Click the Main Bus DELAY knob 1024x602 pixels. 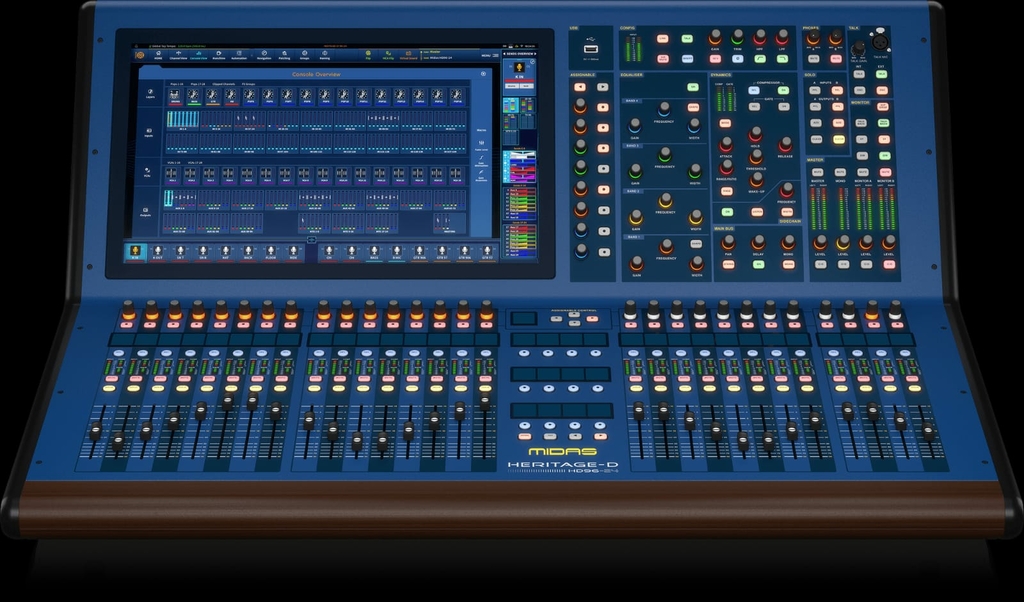(758, 243)
